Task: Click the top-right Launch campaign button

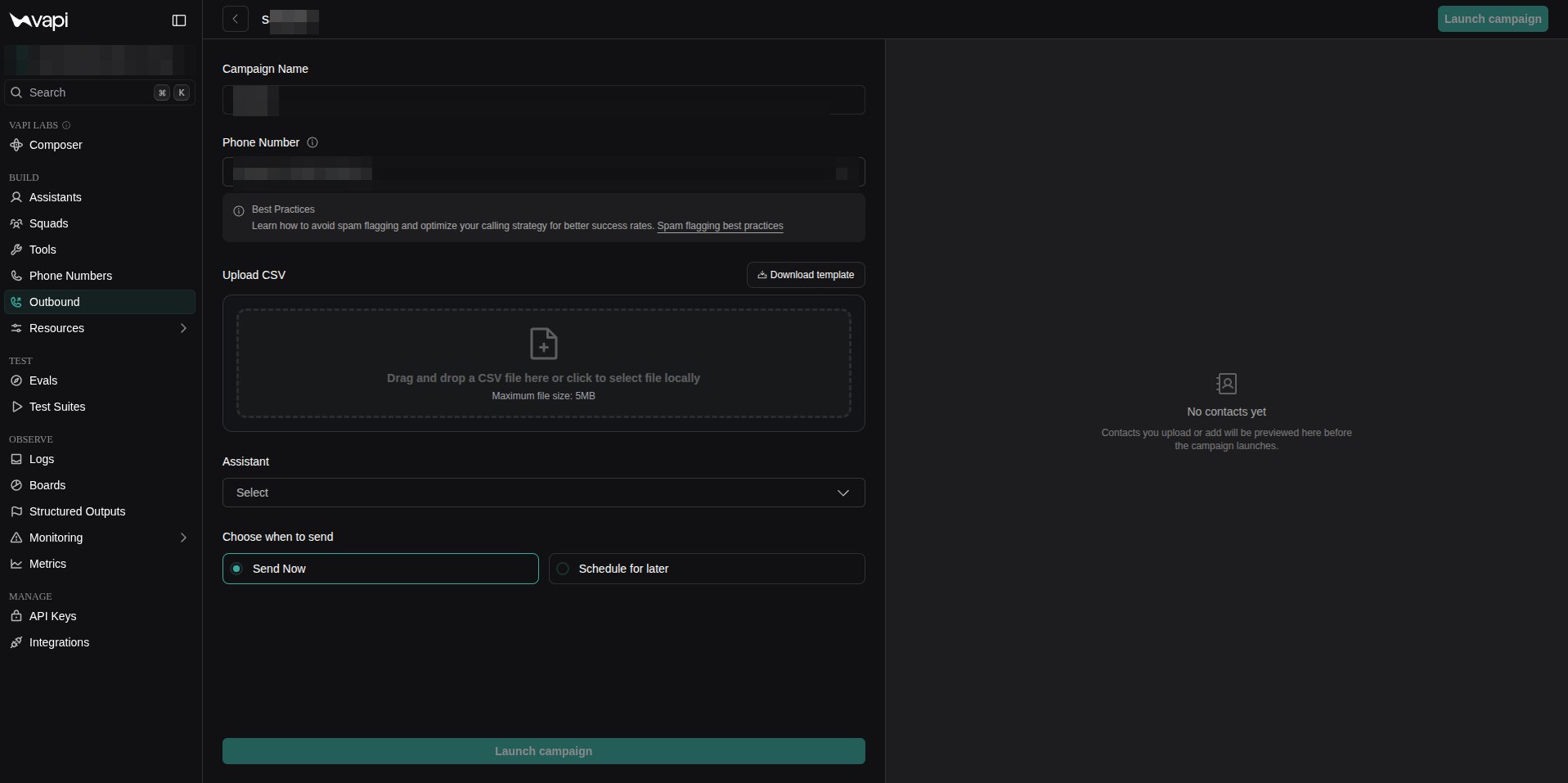Action: (x=1493, y=19)
